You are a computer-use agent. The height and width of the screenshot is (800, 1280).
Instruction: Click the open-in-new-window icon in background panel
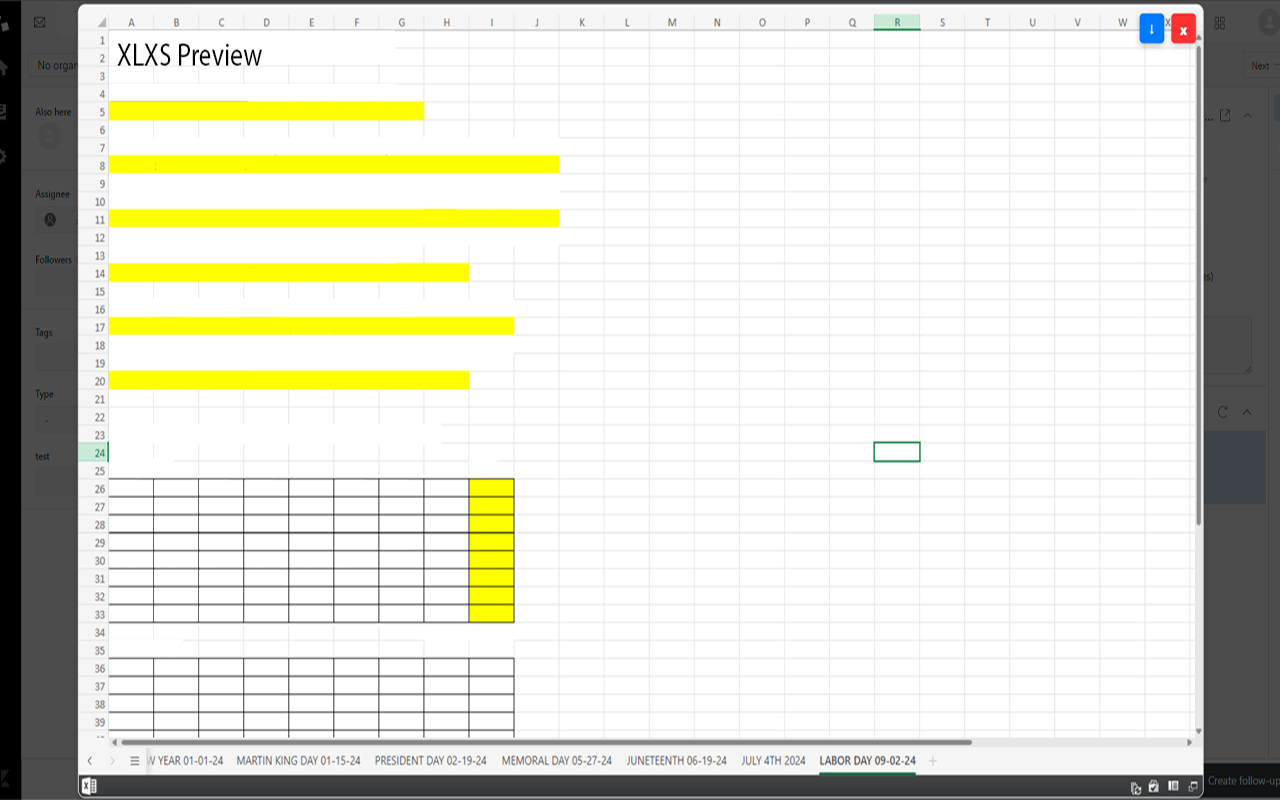(x=1225, y=116)
